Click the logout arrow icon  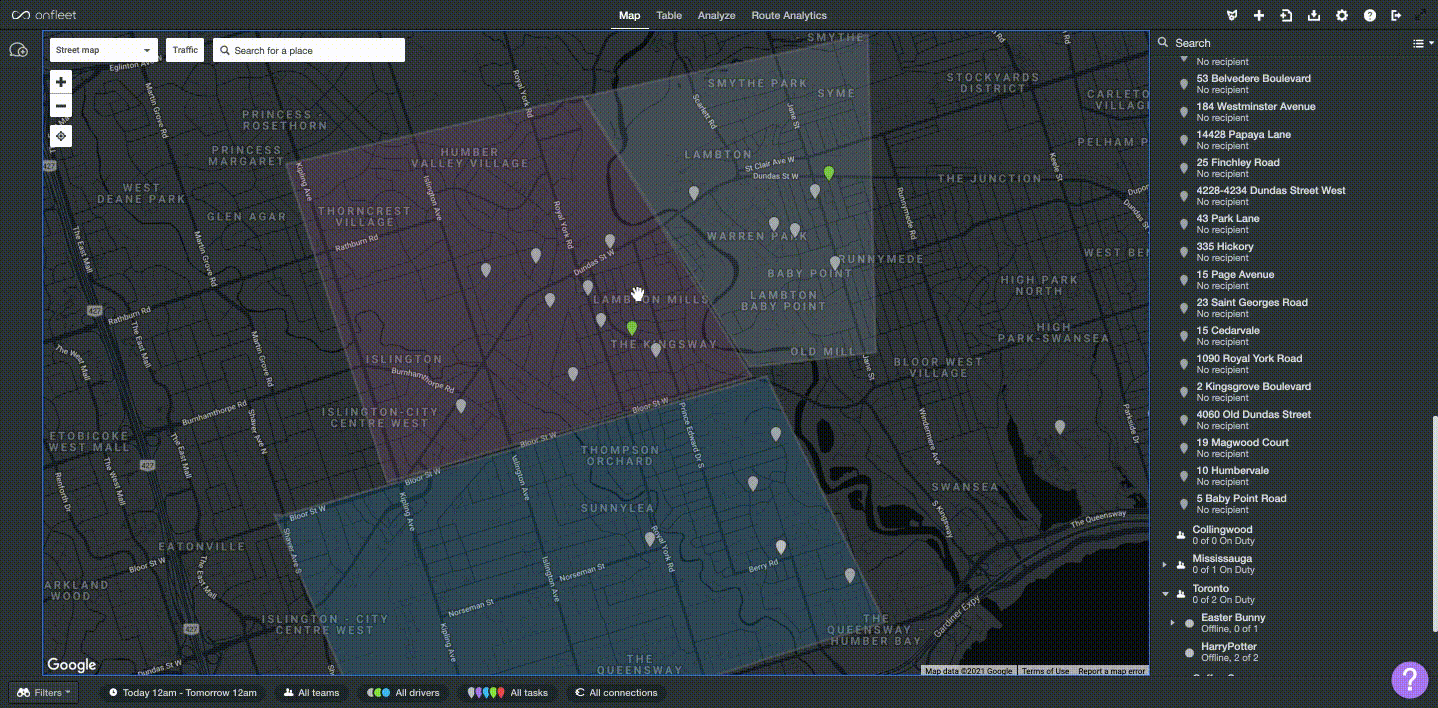coord(1397,16)
